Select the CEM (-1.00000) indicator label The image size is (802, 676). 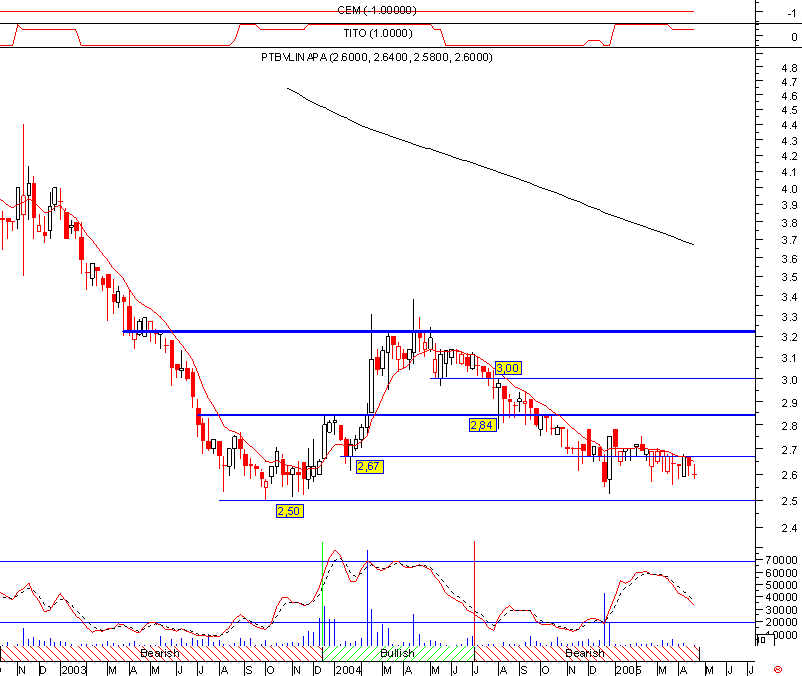(x=377, y=10)
